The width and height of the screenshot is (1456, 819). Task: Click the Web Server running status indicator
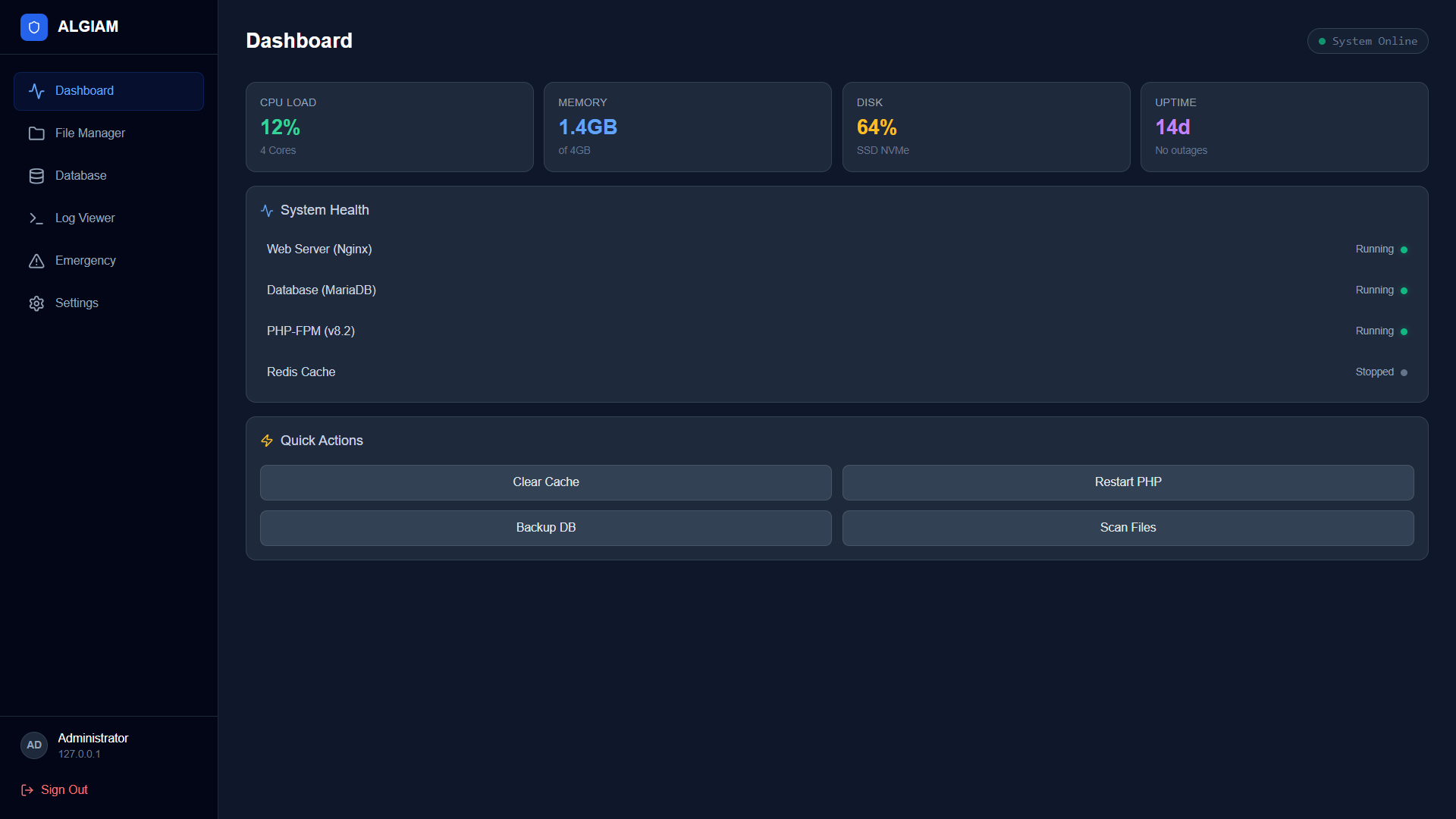click(x=1404, y=249)
